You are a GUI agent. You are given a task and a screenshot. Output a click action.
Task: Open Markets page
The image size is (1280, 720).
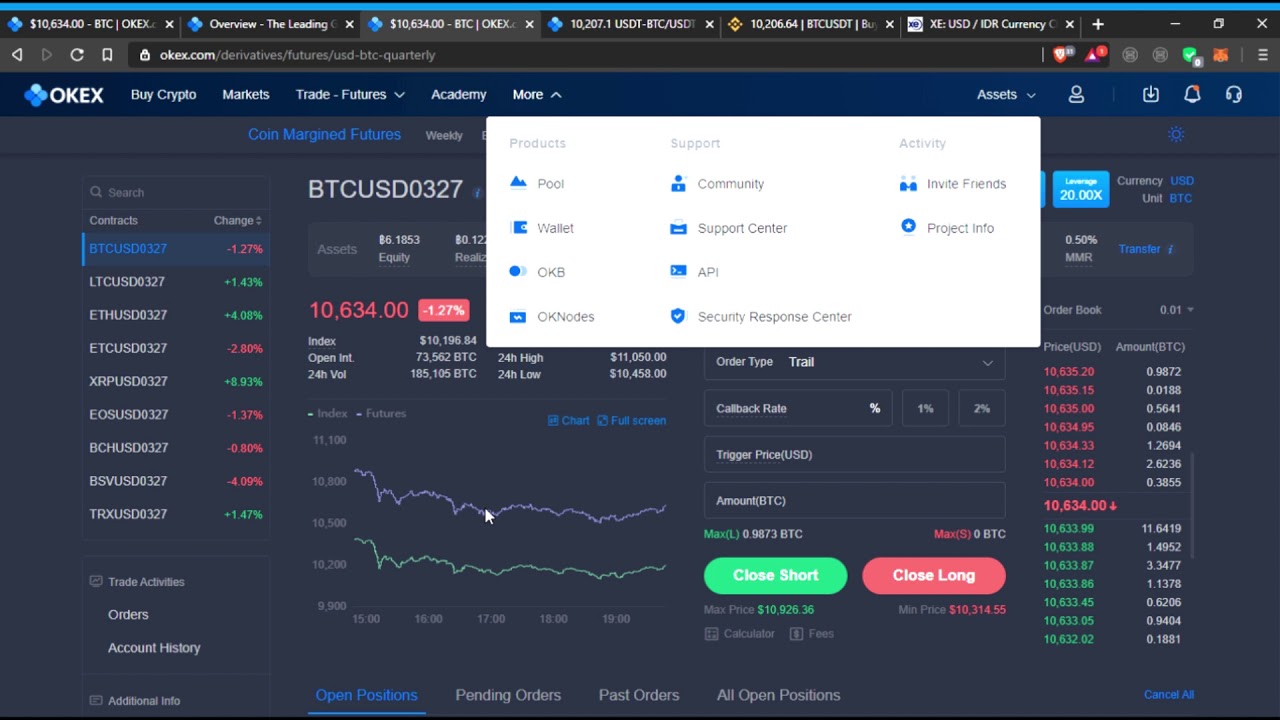point(246,94)
